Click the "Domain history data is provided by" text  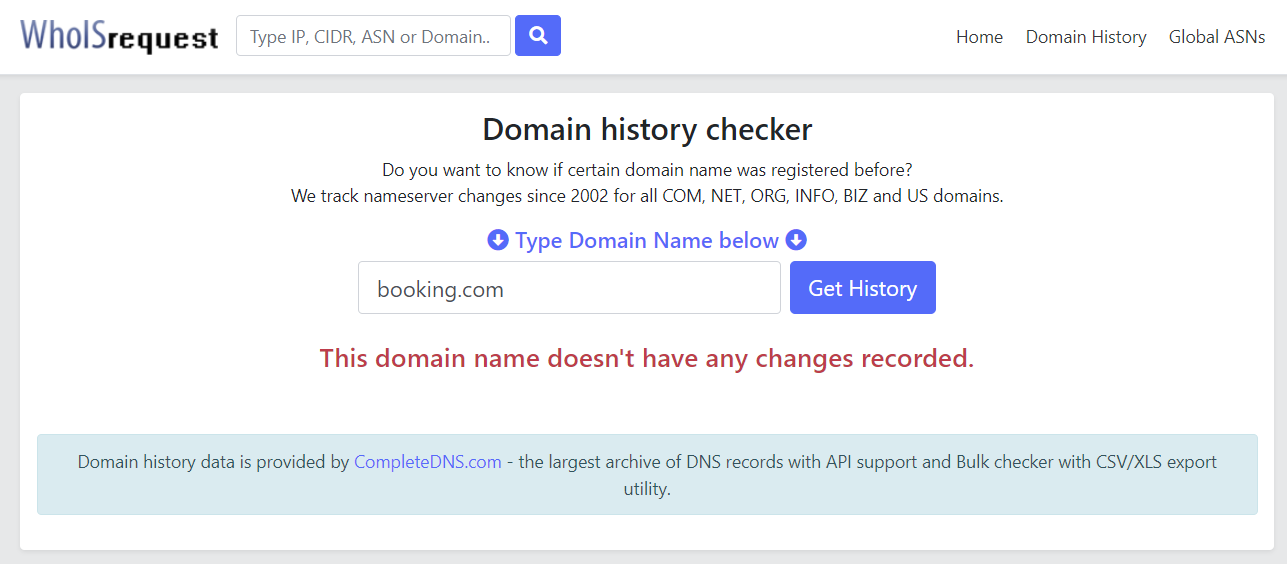coord(213,462)
